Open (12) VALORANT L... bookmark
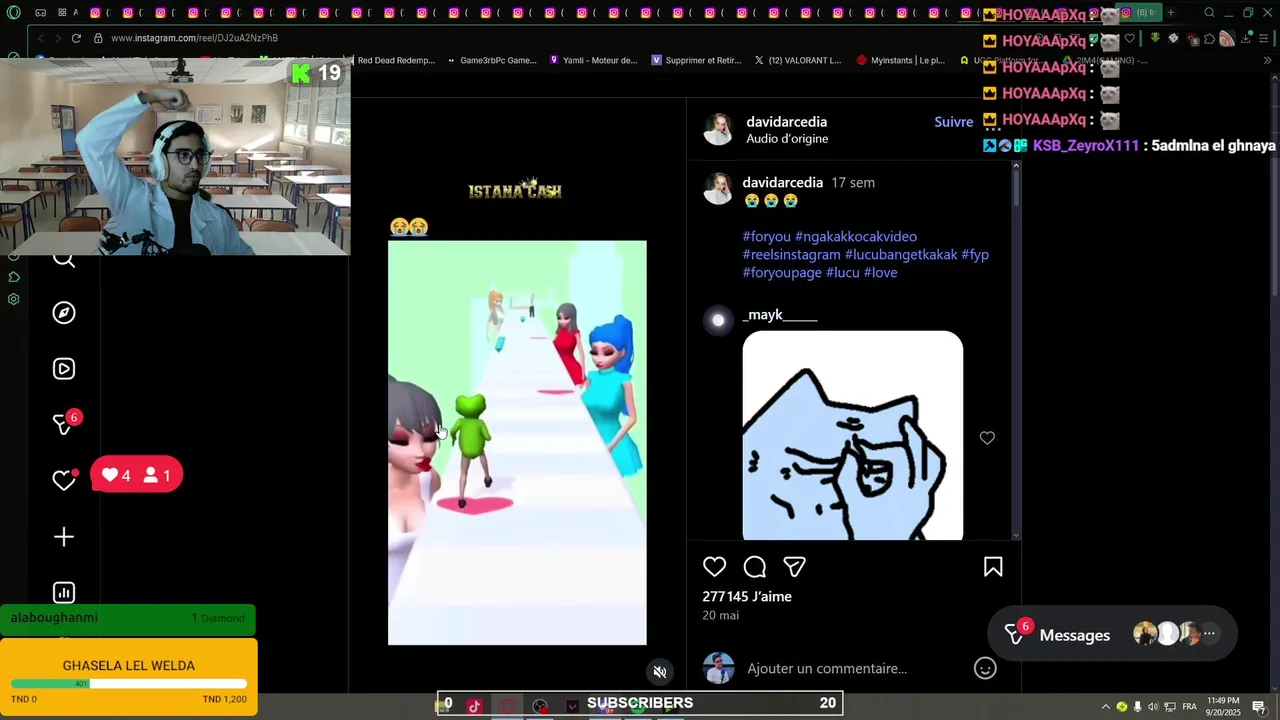 (x=797, y=60)
